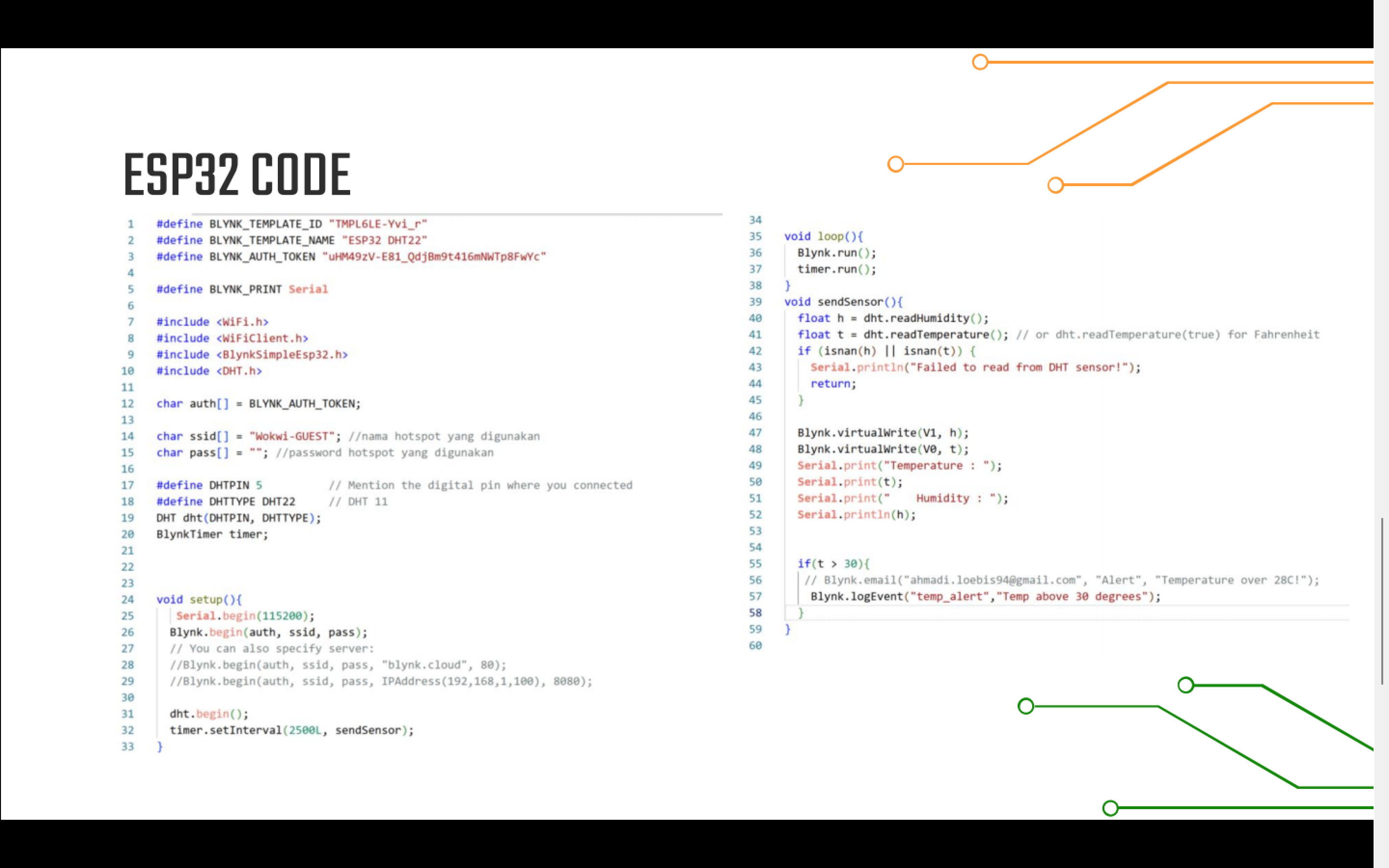
Task: Click the "void loop(){" function header
Action: pyautogui.click(x=824, y=236)
